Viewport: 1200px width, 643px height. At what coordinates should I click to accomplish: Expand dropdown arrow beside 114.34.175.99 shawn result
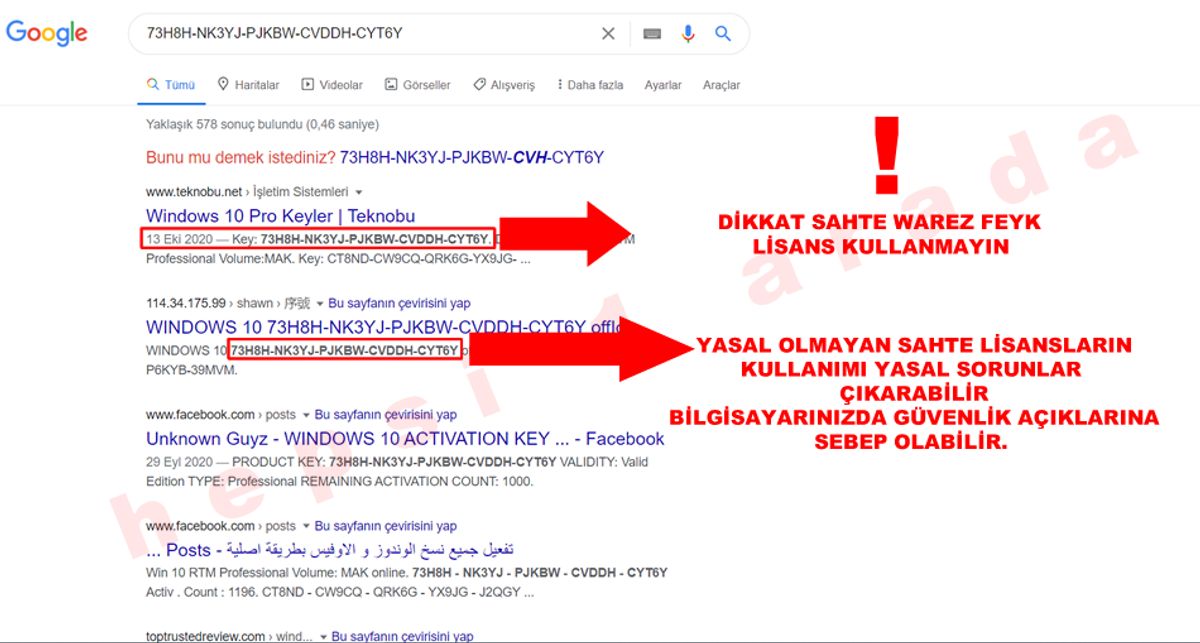320,303
